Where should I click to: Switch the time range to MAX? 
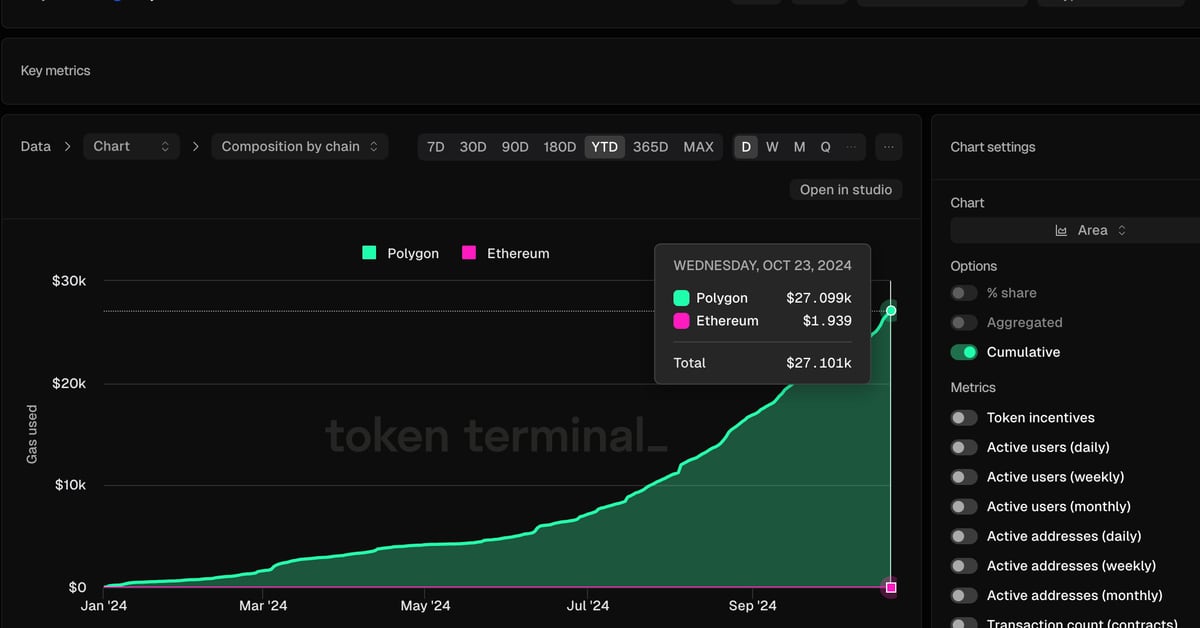coord(698,146)
